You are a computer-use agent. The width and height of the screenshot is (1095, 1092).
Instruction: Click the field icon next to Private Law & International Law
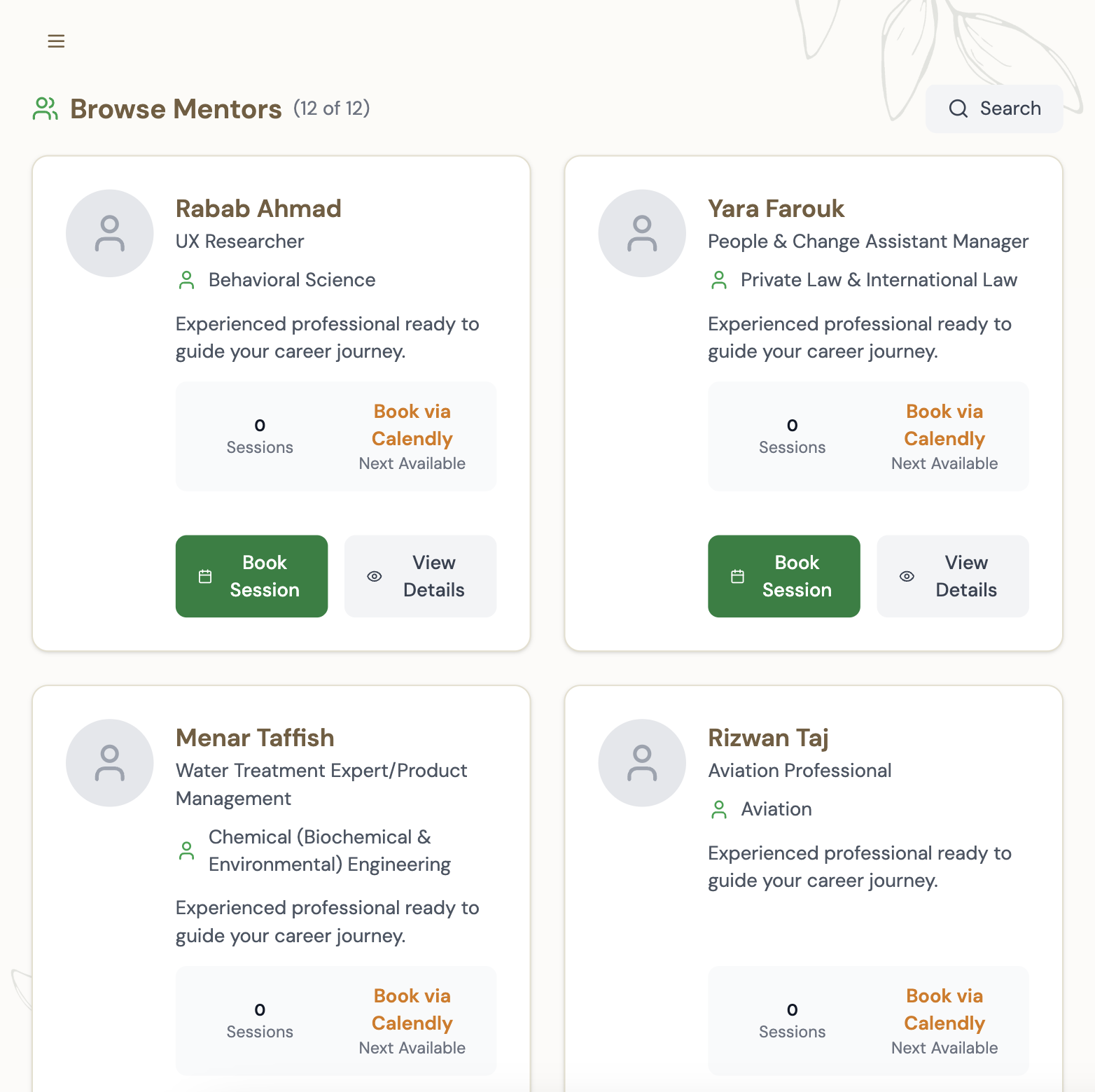pos(718,279)
